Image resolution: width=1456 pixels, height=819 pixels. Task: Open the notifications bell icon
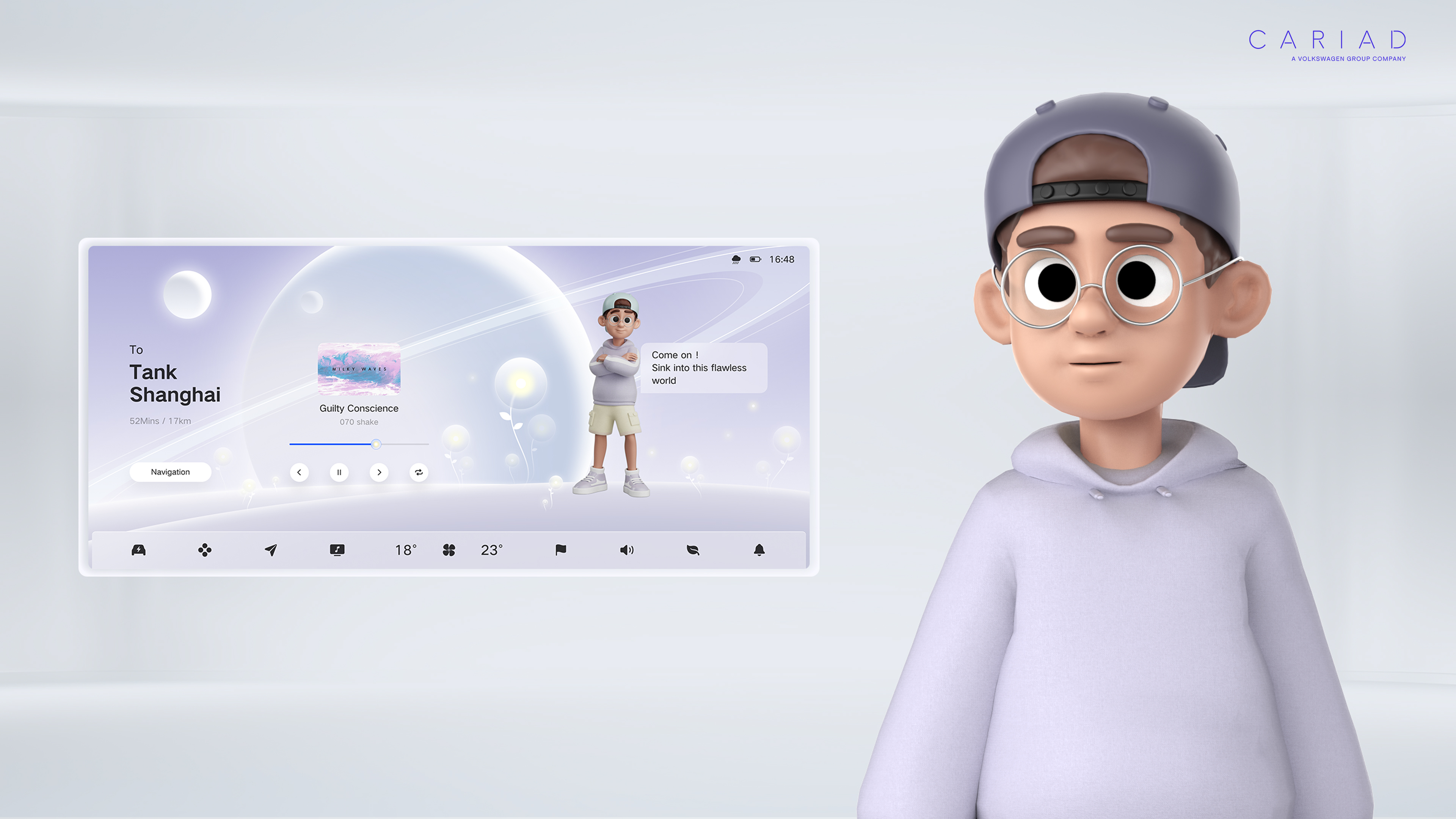[759, 550]
